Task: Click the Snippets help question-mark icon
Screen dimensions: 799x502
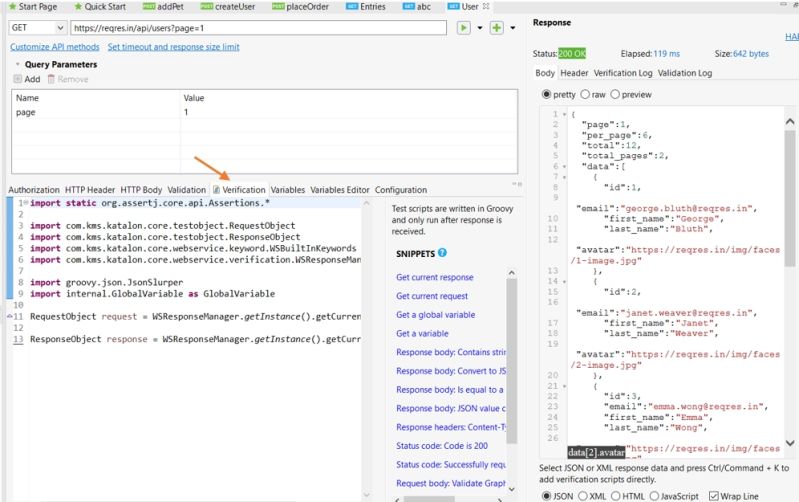Action: point(442,252)
